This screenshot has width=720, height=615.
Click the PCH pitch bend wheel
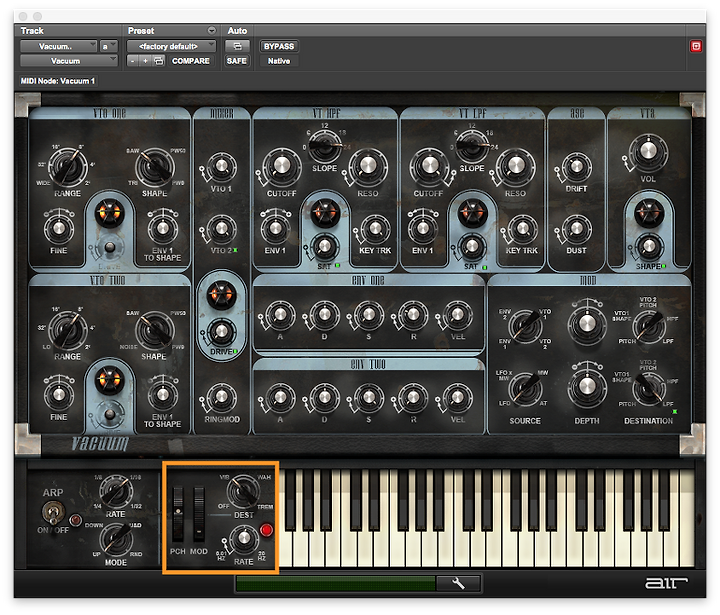tap(178, 514)
